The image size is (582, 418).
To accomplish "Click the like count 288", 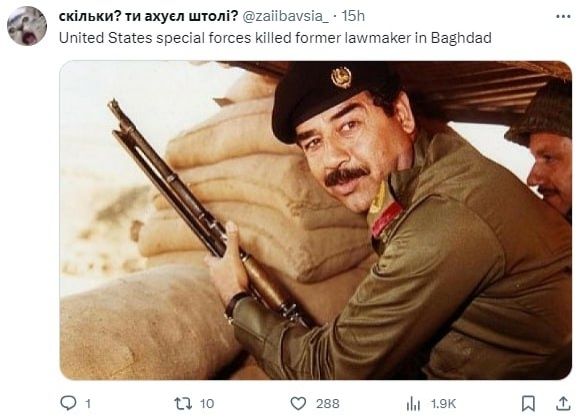I will (x=328, y=404).
